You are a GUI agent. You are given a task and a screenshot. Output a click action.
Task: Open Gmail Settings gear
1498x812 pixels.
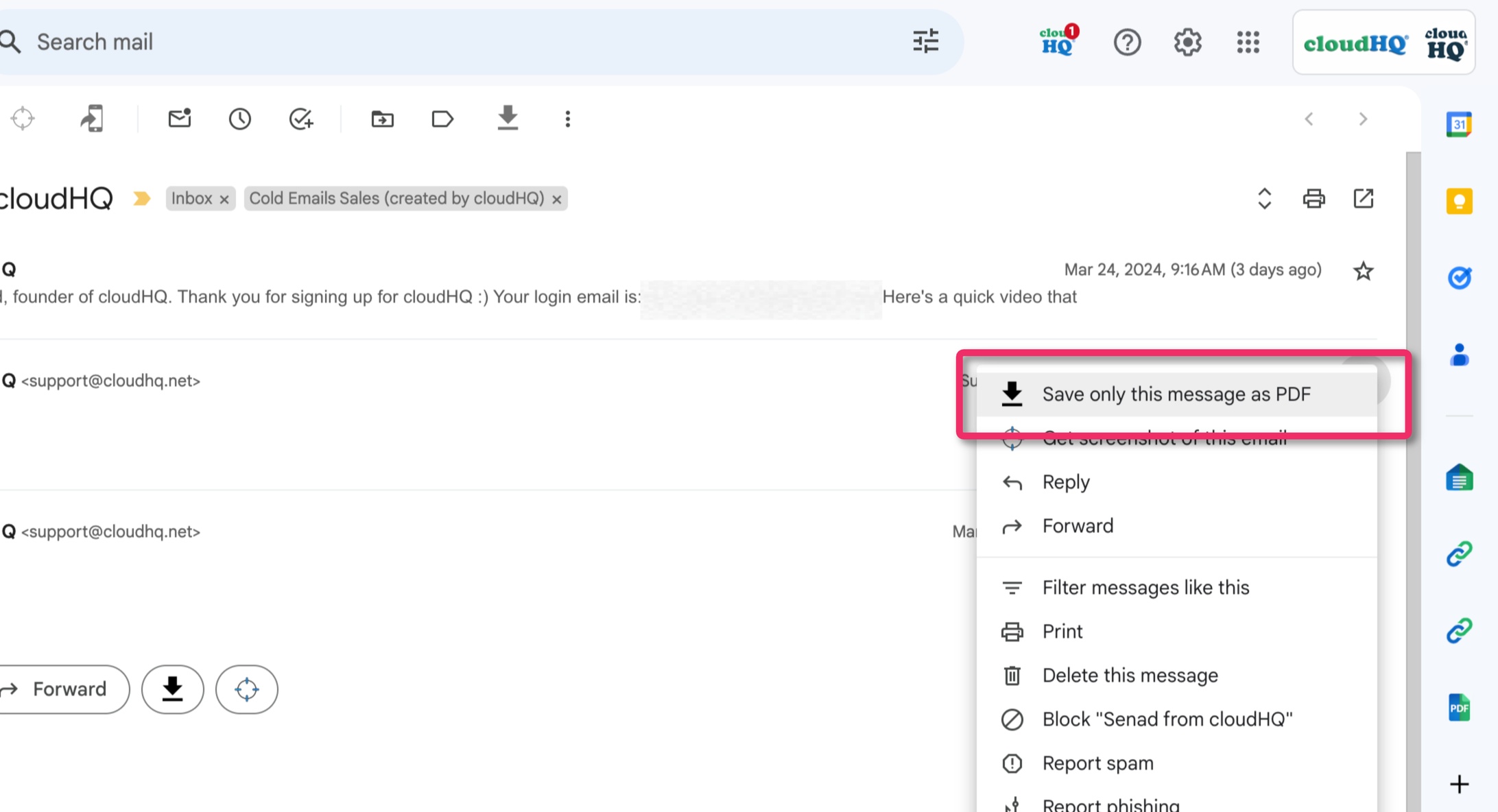point(1187,43)
